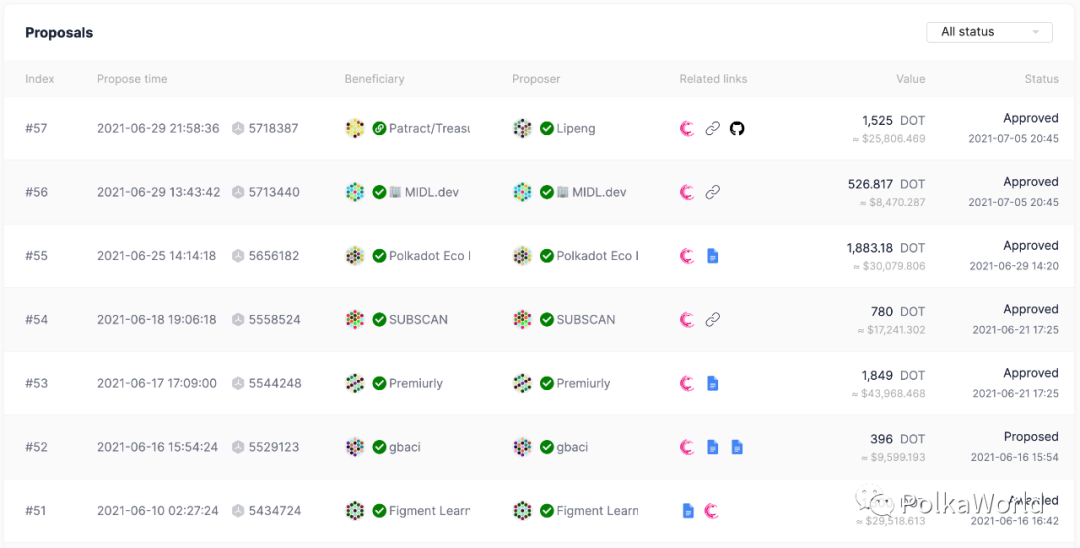Open Polkassembly link for proposal #54

point(687,319)
